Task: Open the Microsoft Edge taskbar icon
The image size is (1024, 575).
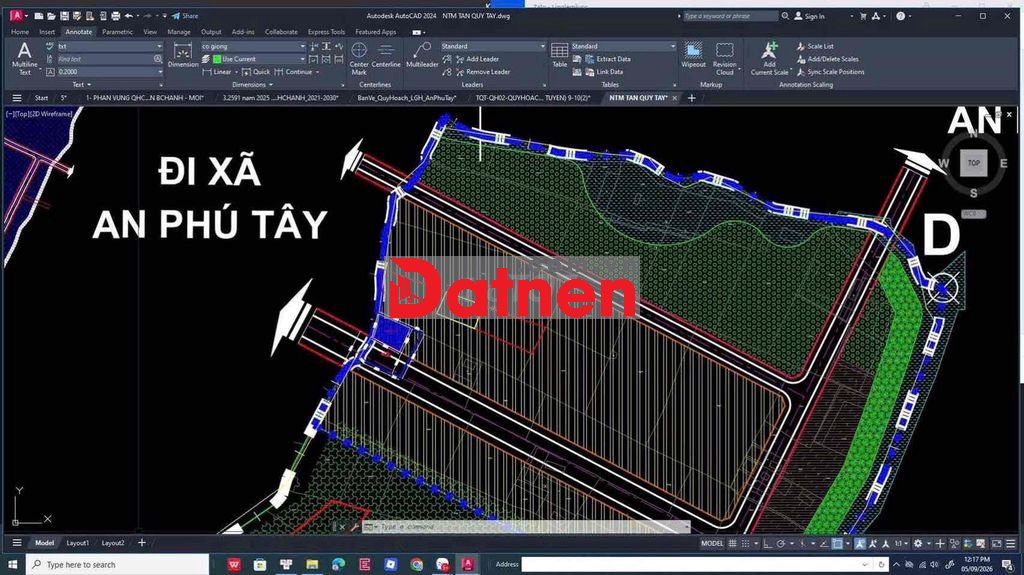Action: point(338,564)
